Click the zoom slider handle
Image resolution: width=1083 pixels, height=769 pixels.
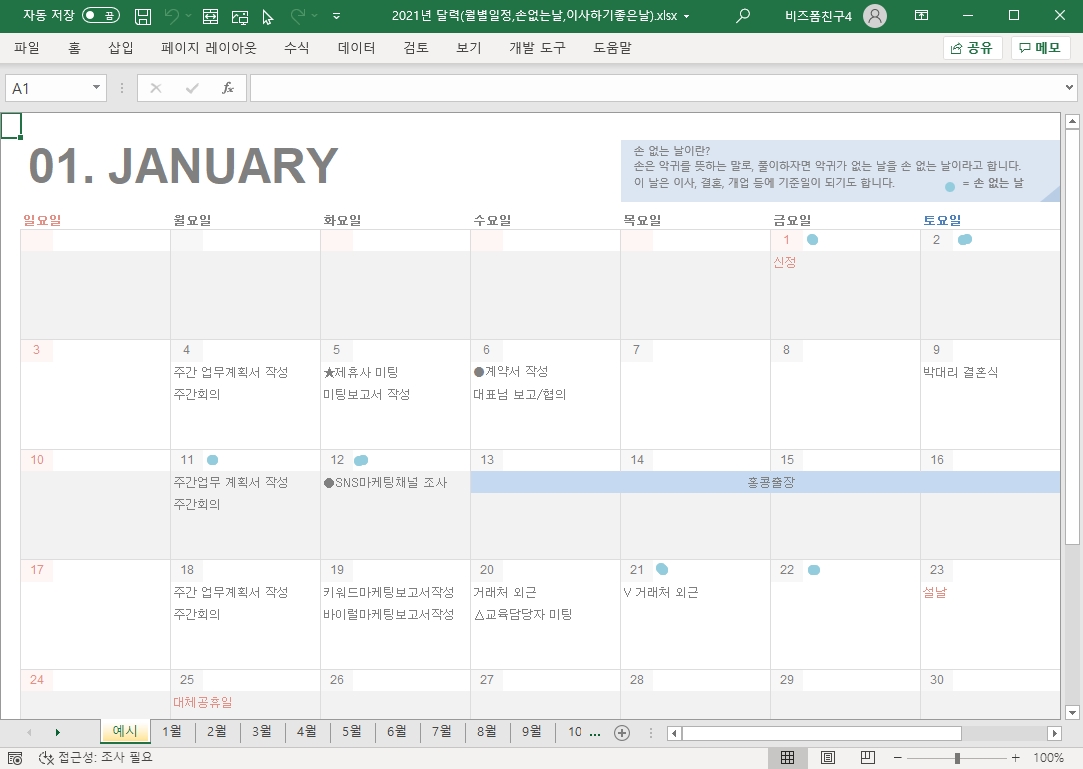click(x=957, y=758)
